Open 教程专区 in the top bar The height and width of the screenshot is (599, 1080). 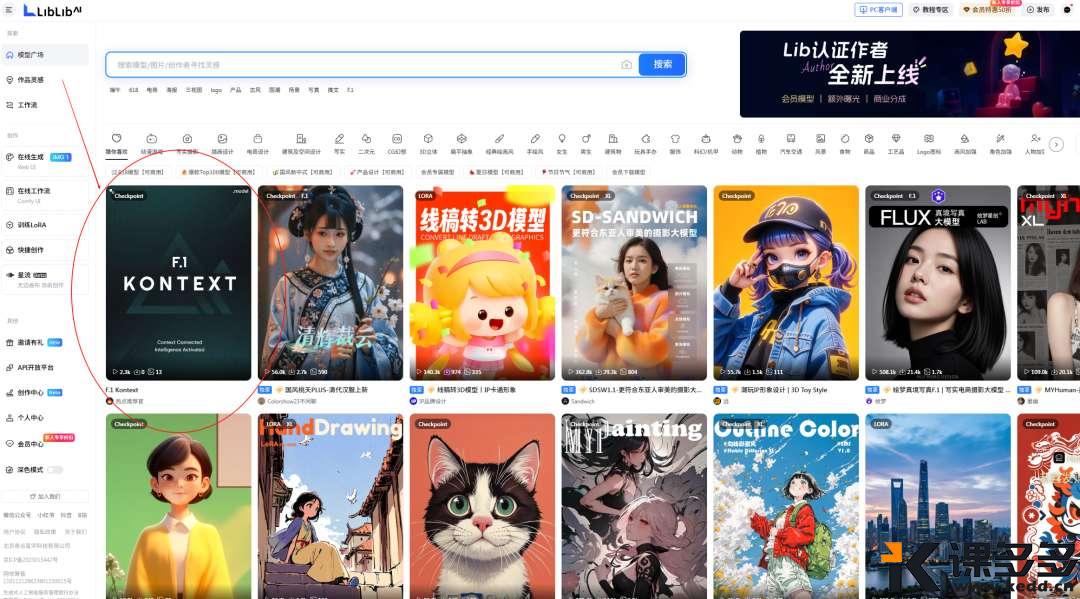point(931,10)
